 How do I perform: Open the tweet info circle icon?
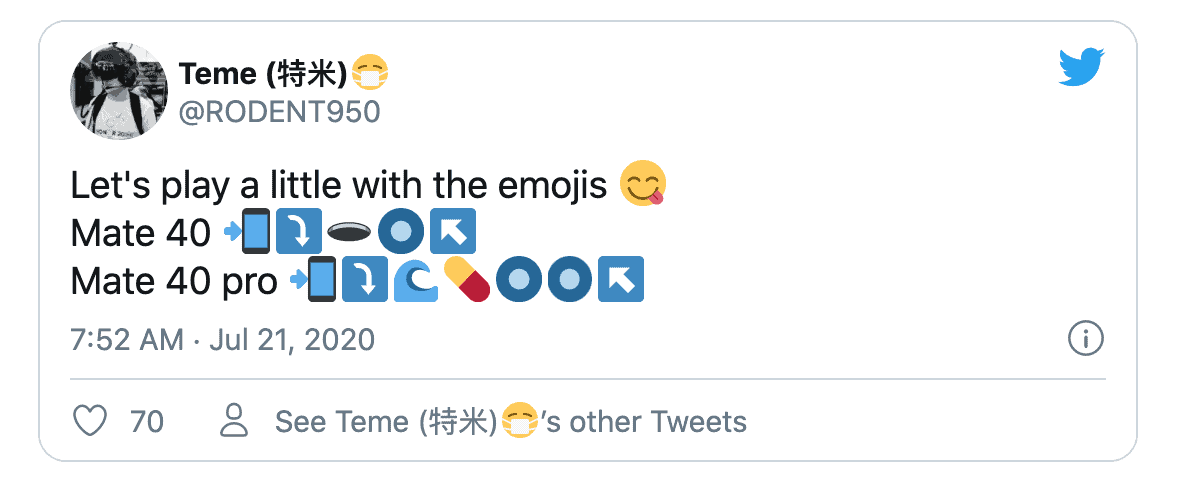(x=1085, y=339)
